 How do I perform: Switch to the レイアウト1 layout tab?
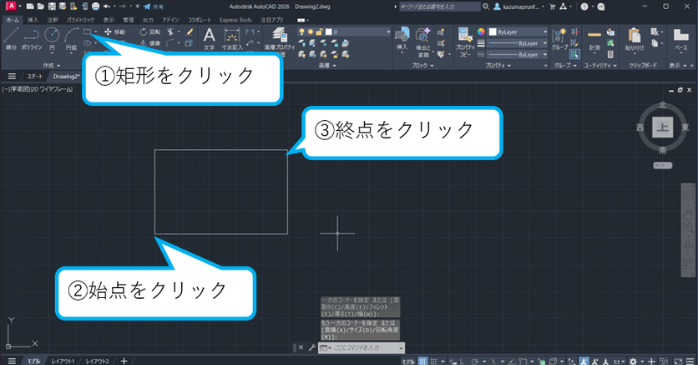tap(63, 361)
